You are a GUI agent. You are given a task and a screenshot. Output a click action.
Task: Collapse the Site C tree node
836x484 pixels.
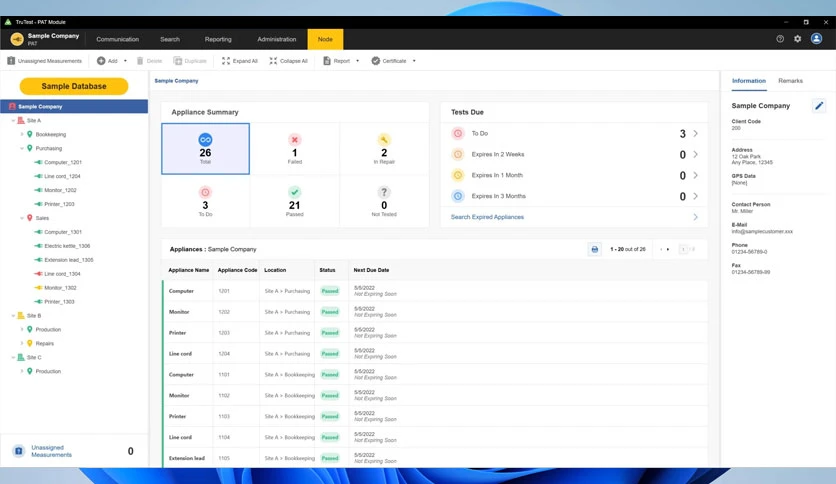click(x=13, y=357)
